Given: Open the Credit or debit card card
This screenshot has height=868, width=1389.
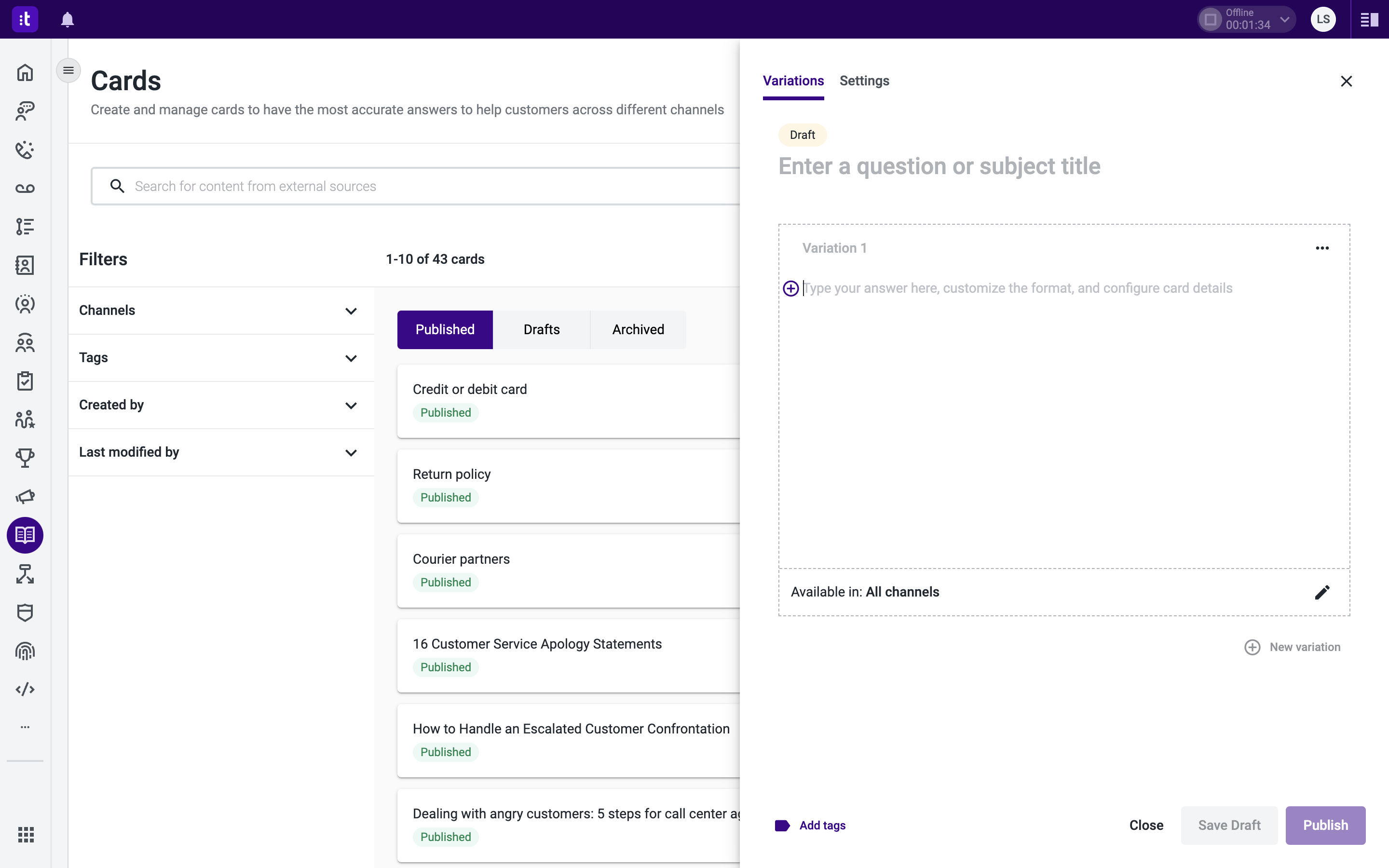Looking at the screenshot, I should pyautogui.click(x=568, y=401).
